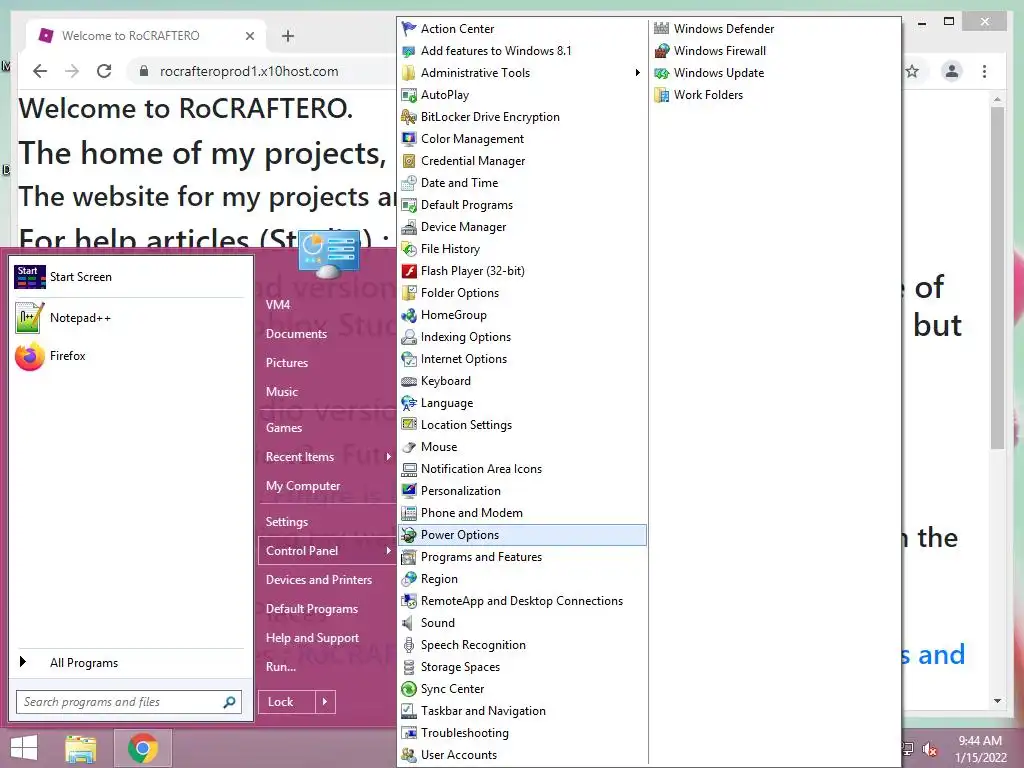Open Pictures in start menu
The image size is (1024, 768).
(287, 362)
